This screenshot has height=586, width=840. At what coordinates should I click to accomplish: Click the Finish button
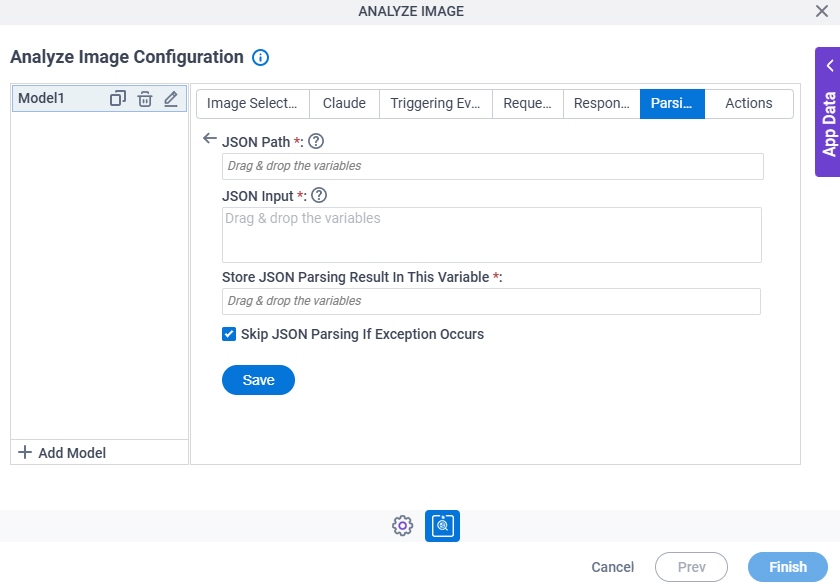point(788,567)
